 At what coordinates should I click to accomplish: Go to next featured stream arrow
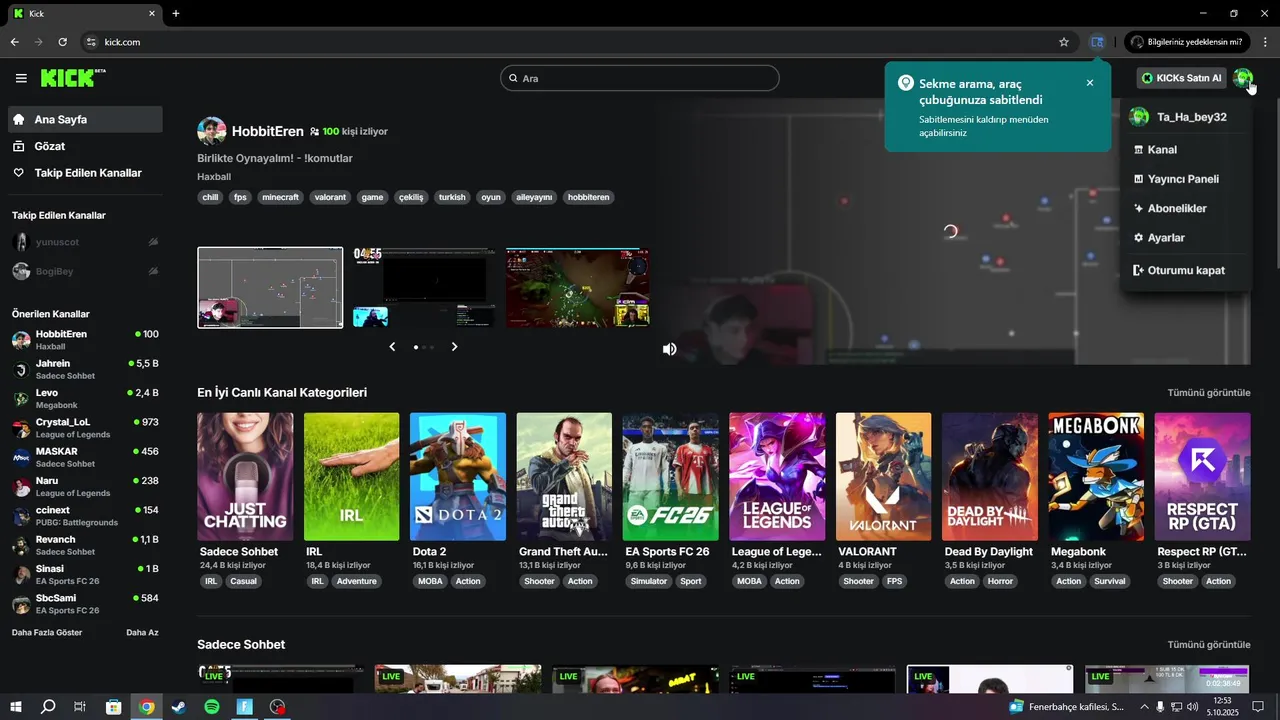point(454,347)
